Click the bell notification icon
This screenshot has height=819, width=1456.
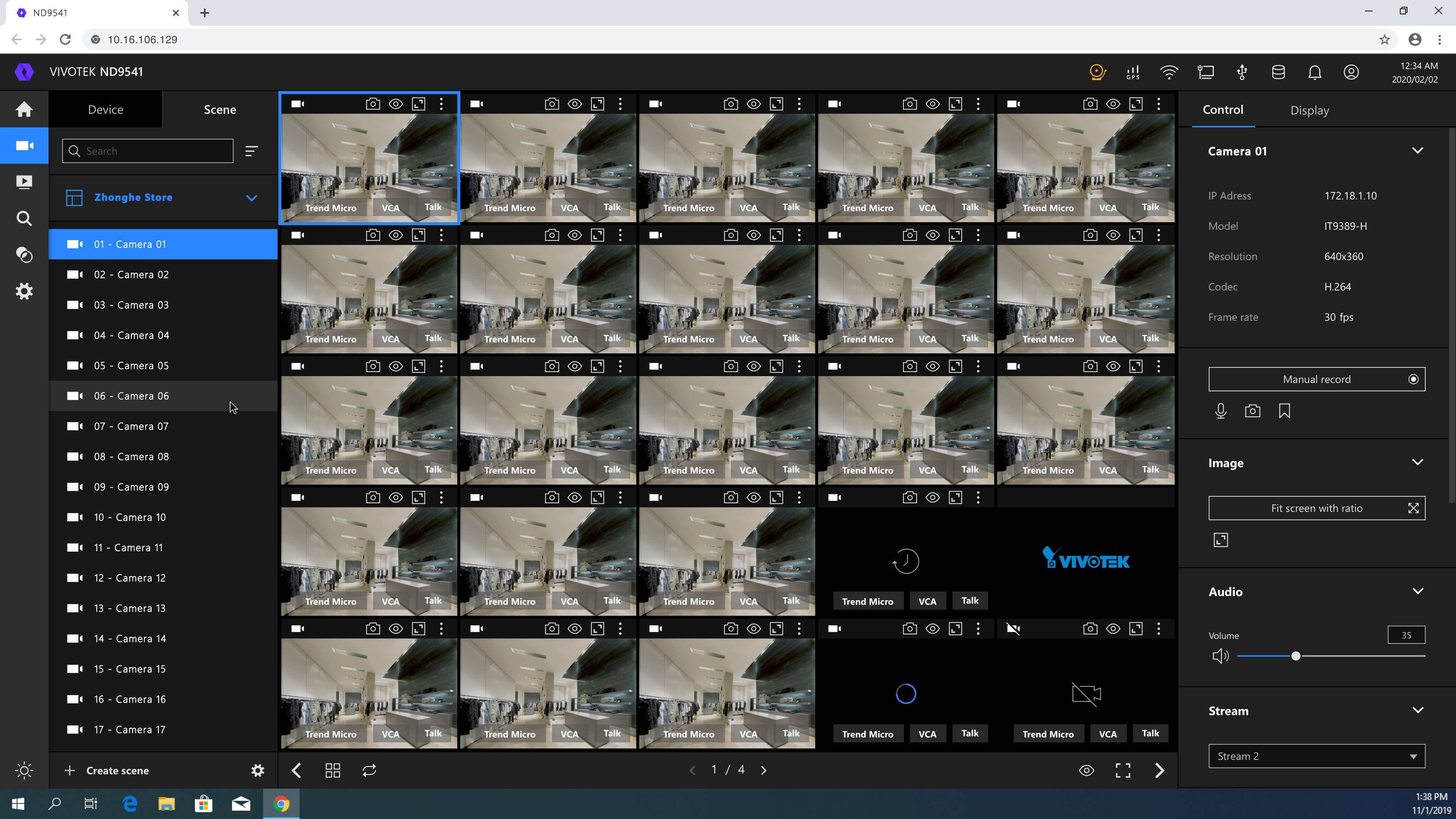(x=1315, y=72)
